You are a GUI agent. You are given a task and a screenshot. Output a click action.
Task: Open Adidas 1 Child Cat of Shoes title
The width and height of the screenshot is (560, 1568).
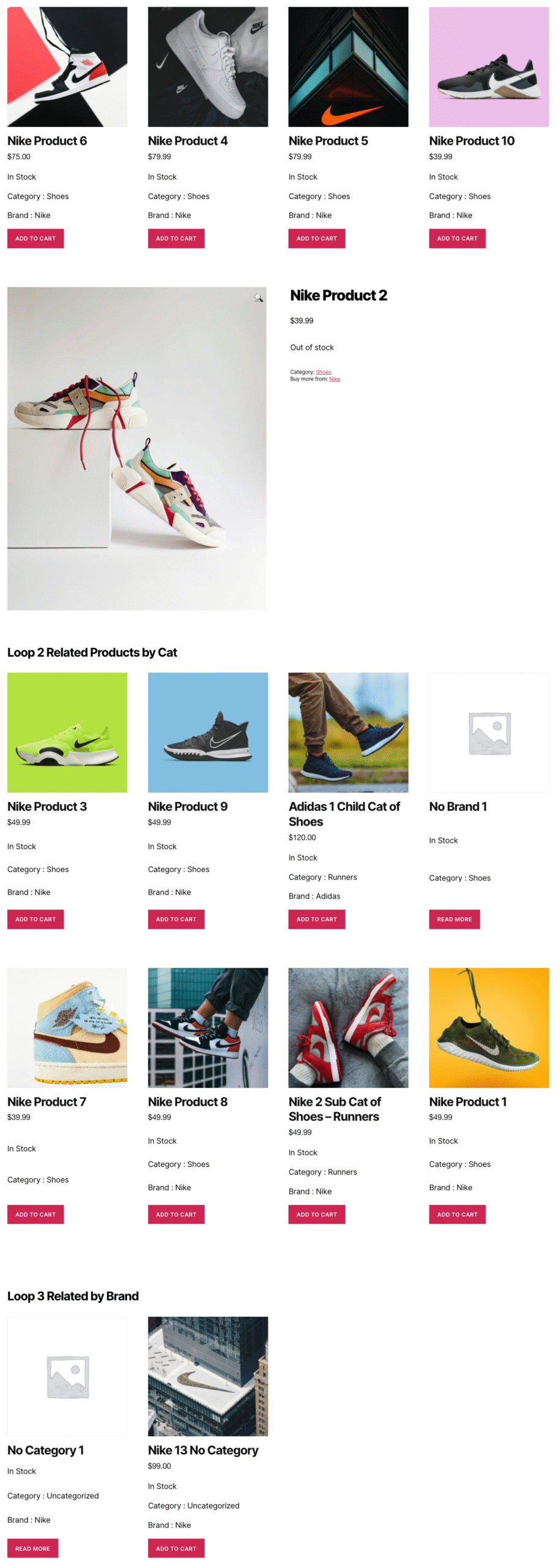pyautogui.click(x=344, y=814)
